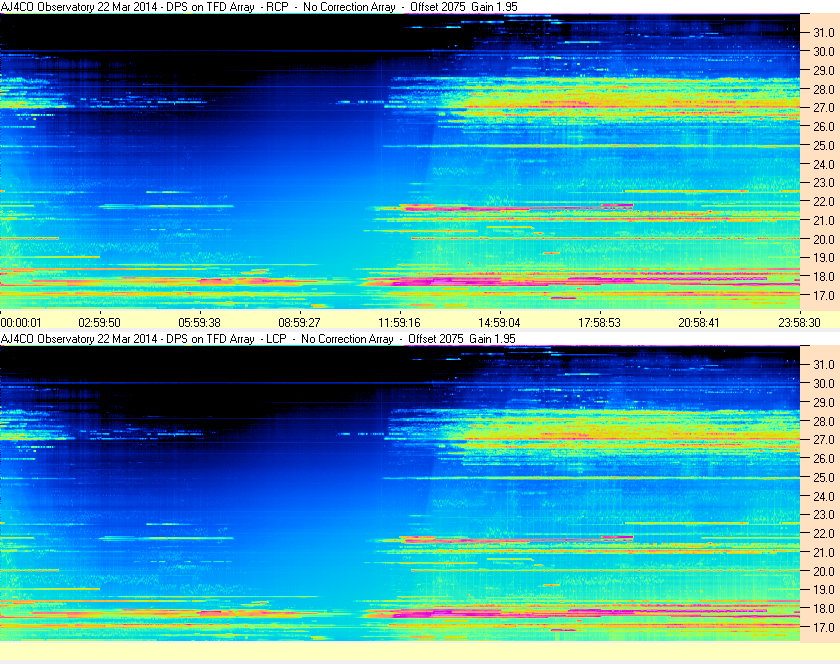Click 17.0 frequency label in RCP plot
This screenshot has width=840, height=664.
point(823,296)
